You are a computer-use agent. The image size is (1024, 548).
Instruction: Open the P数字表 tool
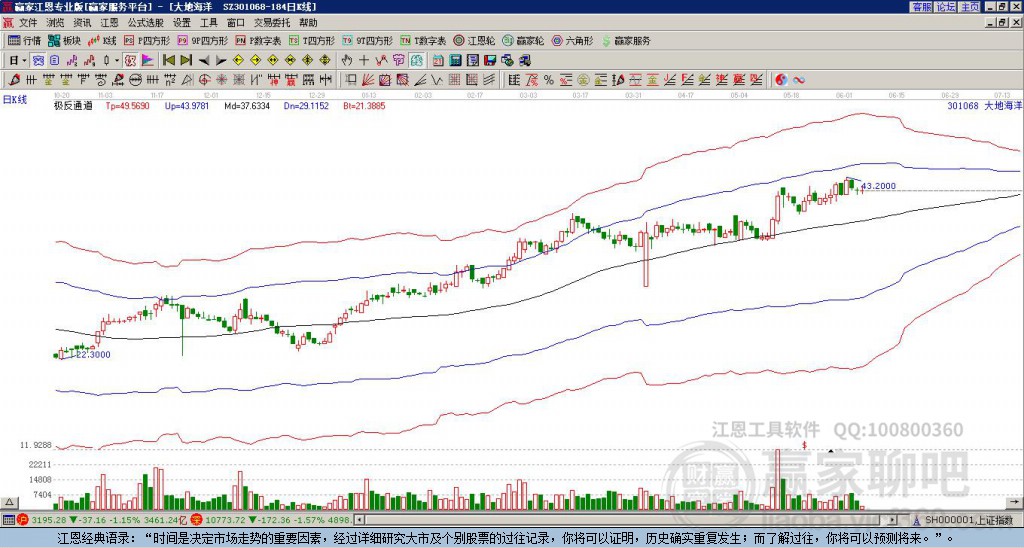click(258, 40)
